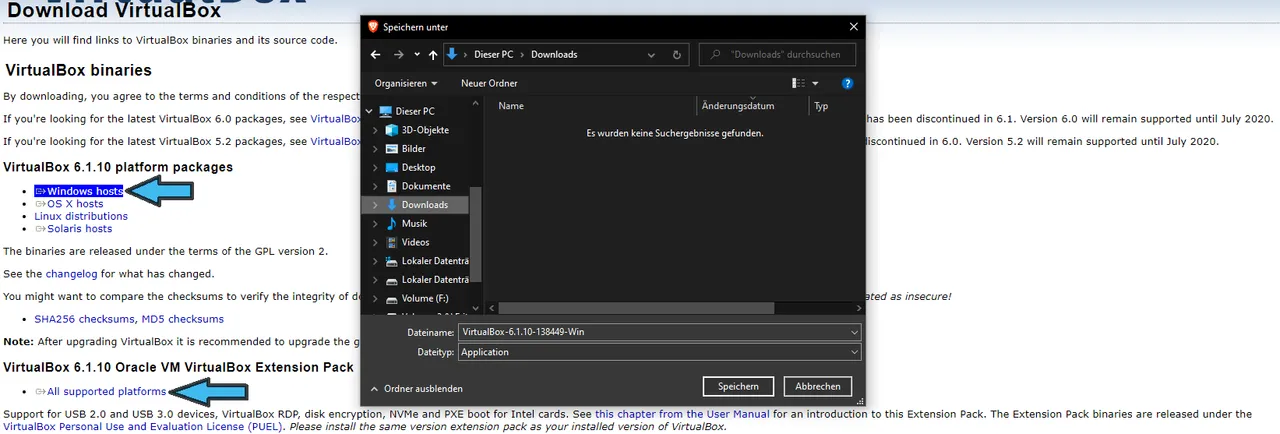This screenshot has width=1280, height=434.
Task: Click the Volume (F:) drive icon
Action: click(391, 298)
